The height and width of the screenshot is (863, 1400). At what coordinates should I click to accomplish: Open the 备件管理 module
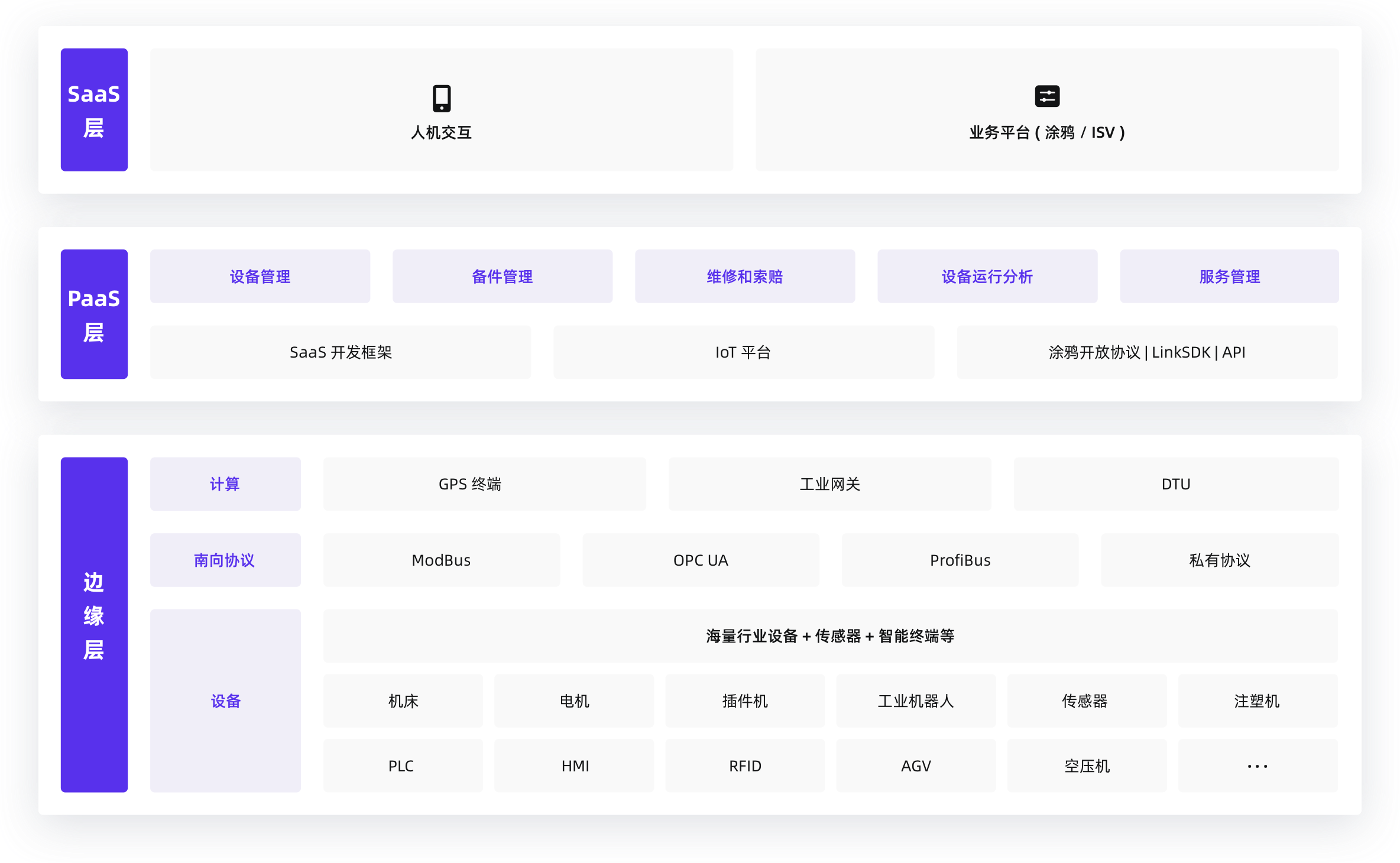(503, 276)
